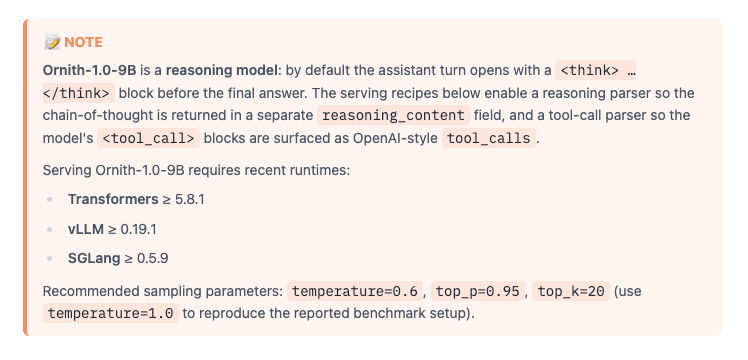Click the NOTE heading label
This screenshot has width=748, height=360.
[83, 42]
